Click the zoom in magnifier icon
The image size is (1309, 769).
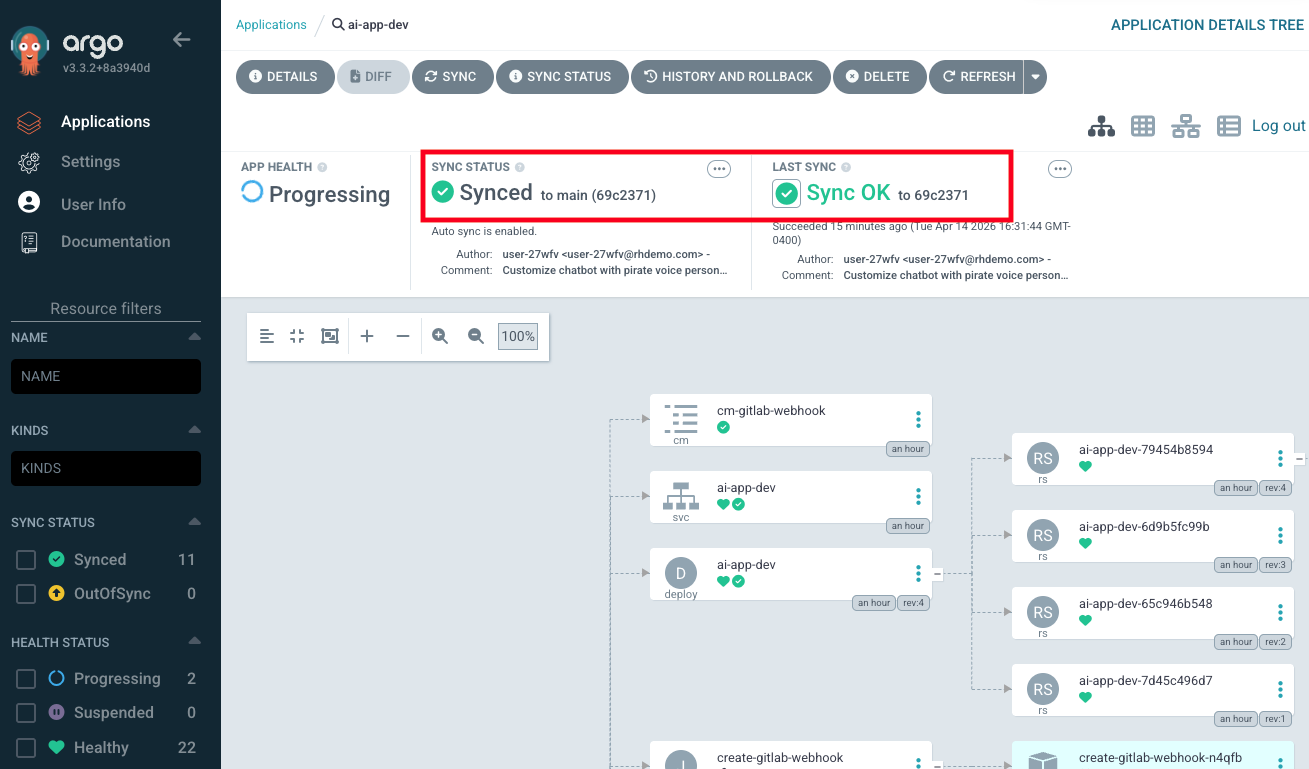[440, 336]
